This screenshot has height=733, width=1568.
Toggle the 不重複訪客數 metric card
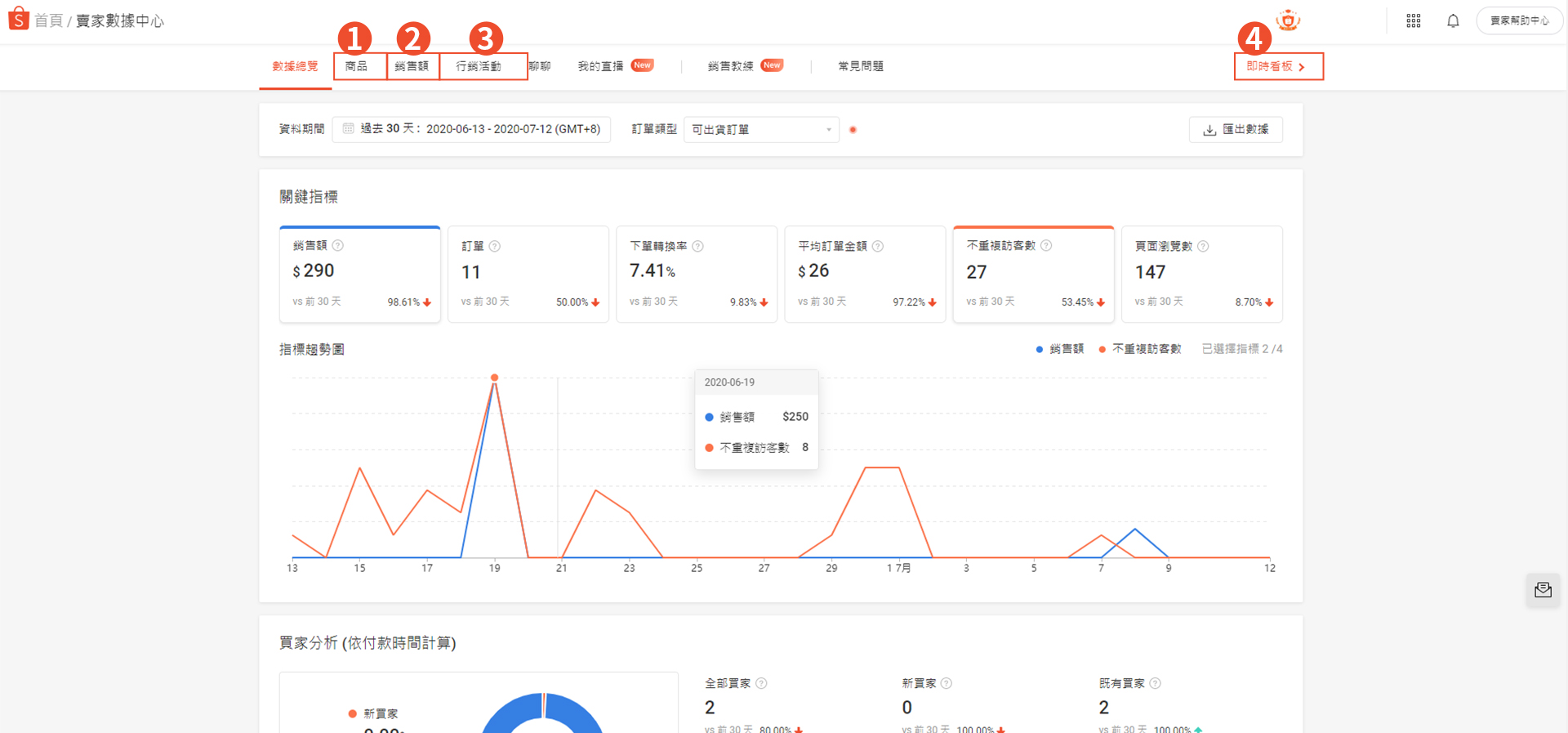pyautogui.click(x=1033, y=274)
